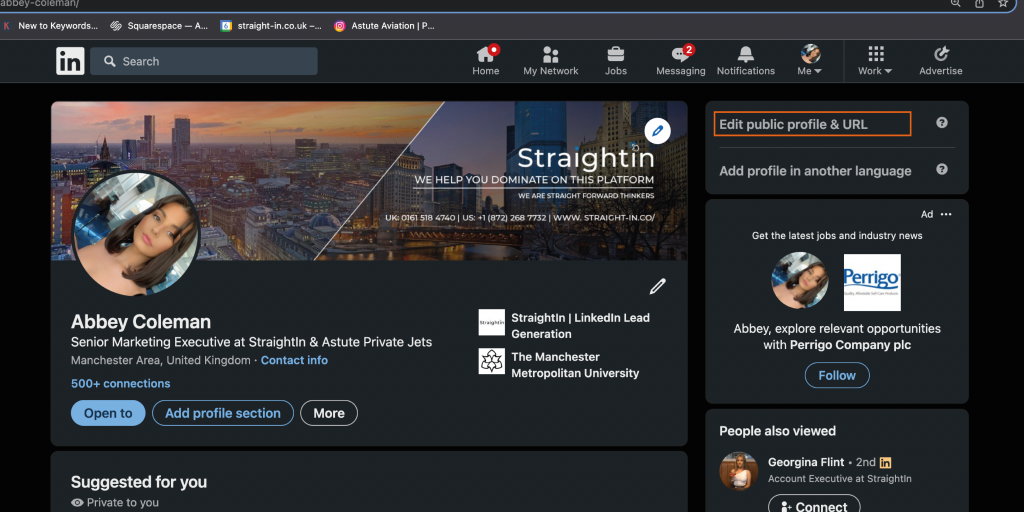This screenshot has height=512, width=1024.
Task: Click the Abbey Coleman name heading
Action: [140, 322]
